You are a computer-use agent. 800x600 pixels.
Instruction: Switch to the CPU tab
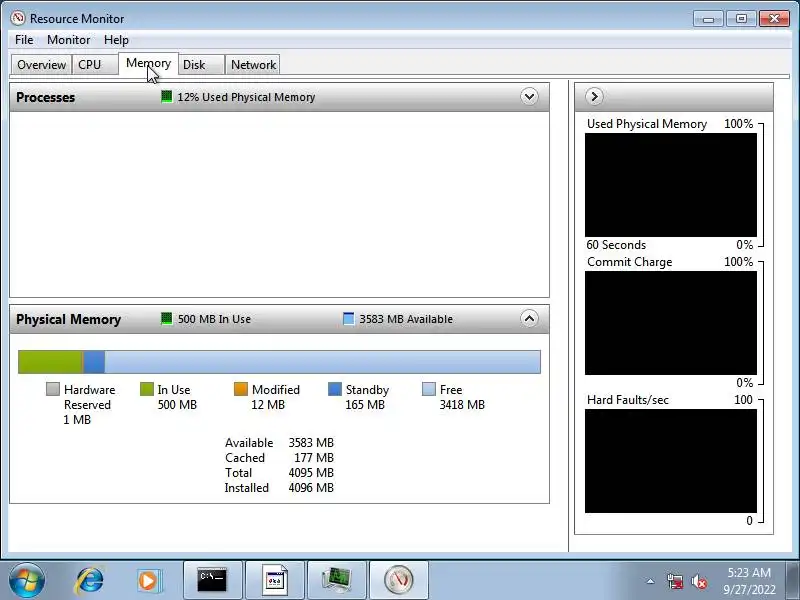click(95, 65)
